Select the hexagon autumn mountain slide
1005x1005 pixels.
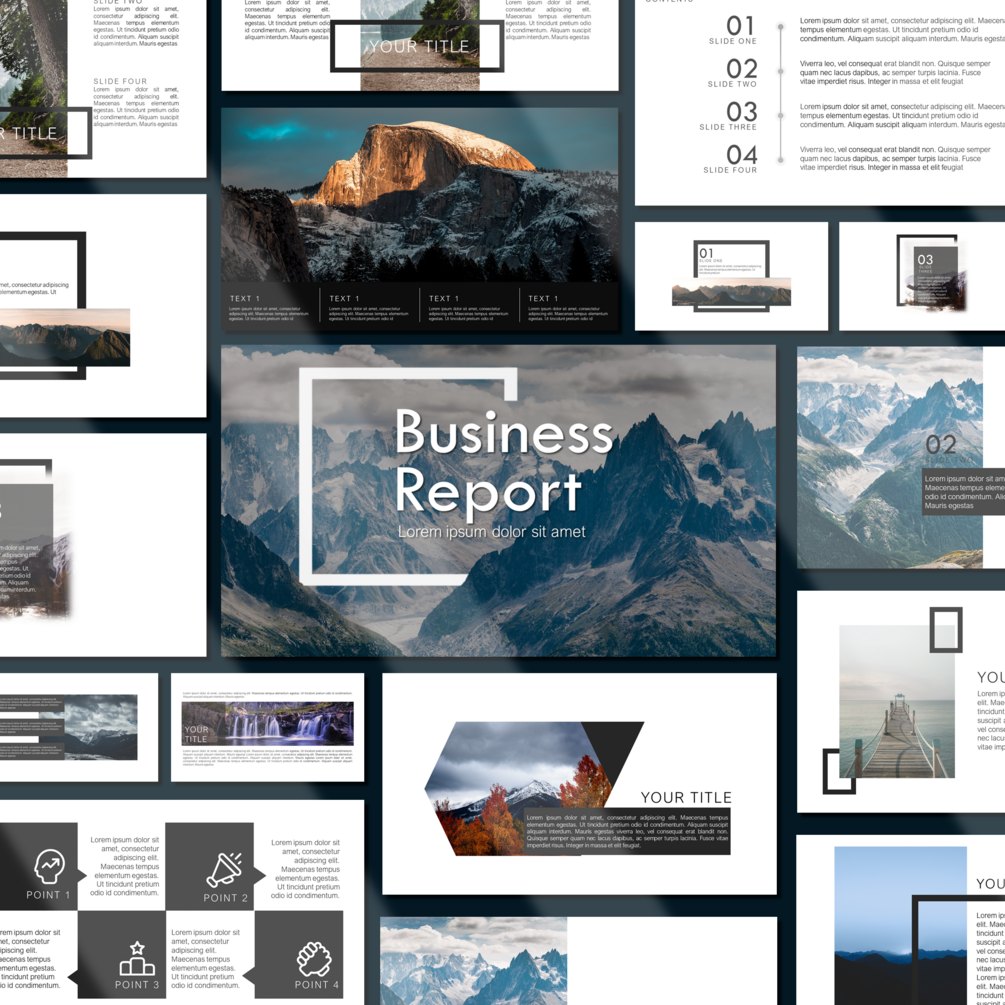coord(579,783)
